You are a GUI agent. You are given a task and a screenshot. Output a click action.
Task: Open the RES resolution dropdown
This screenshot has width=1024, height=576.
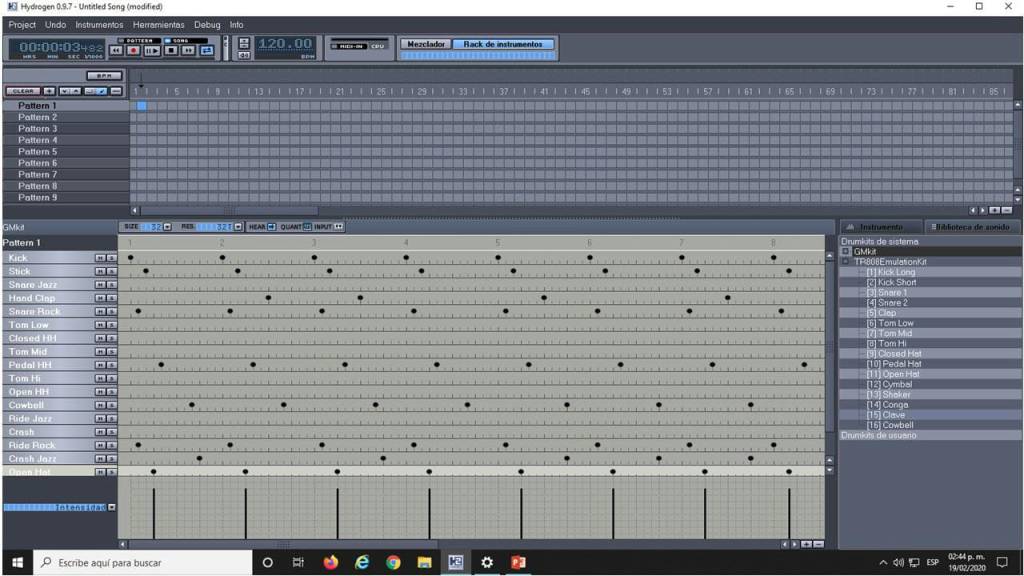pos(238,227)
